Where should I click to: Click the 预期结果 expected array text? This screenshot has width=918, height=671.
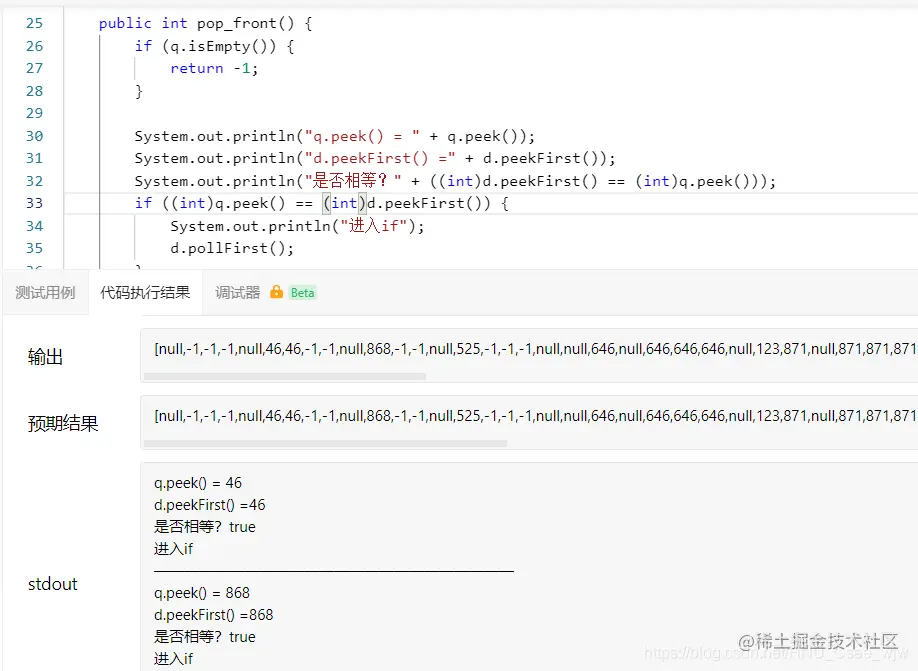pos(535,416)
